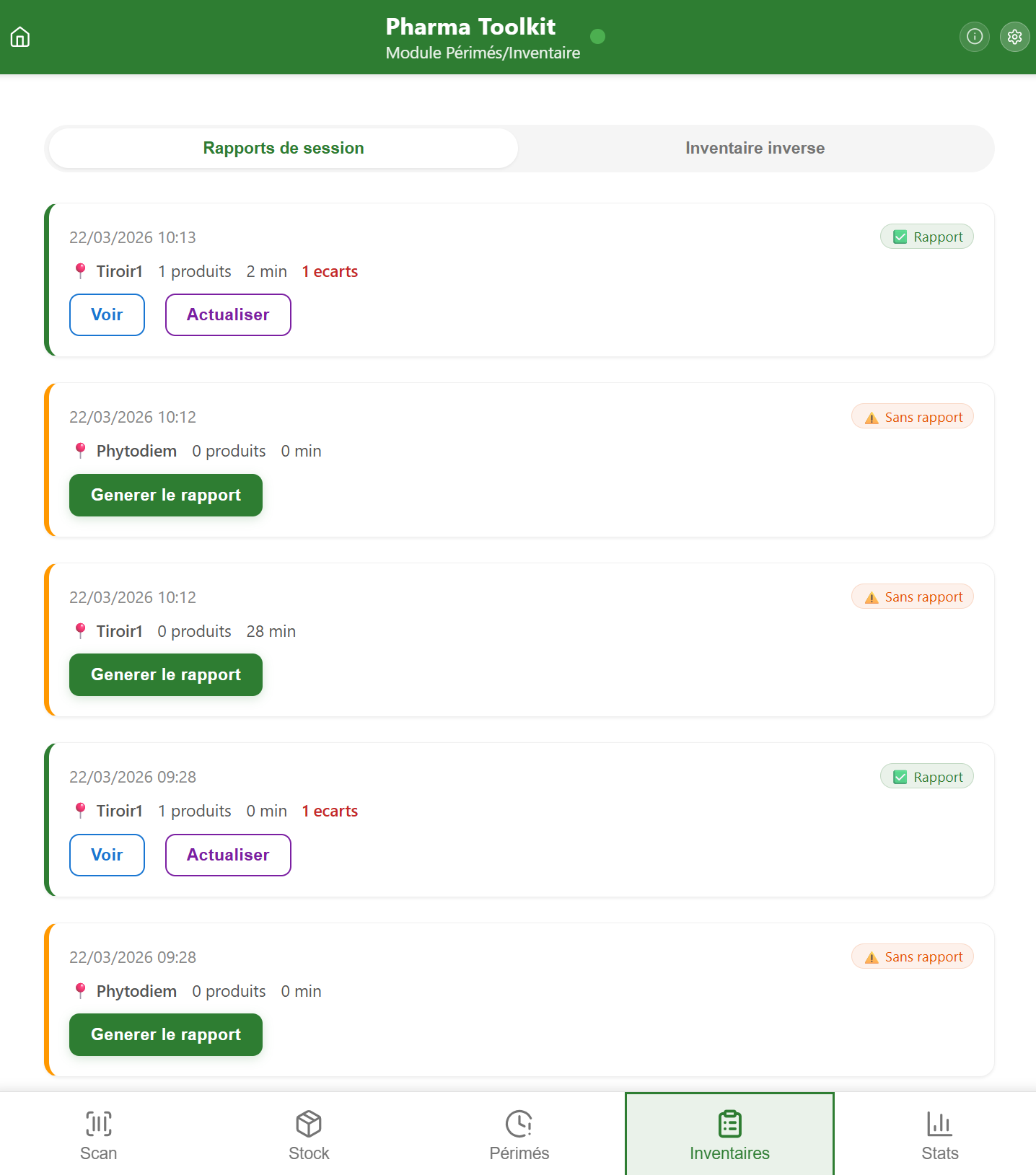Open the Périmés clock tab
Screen dimensions: 1036x1175
(519, 1135)
